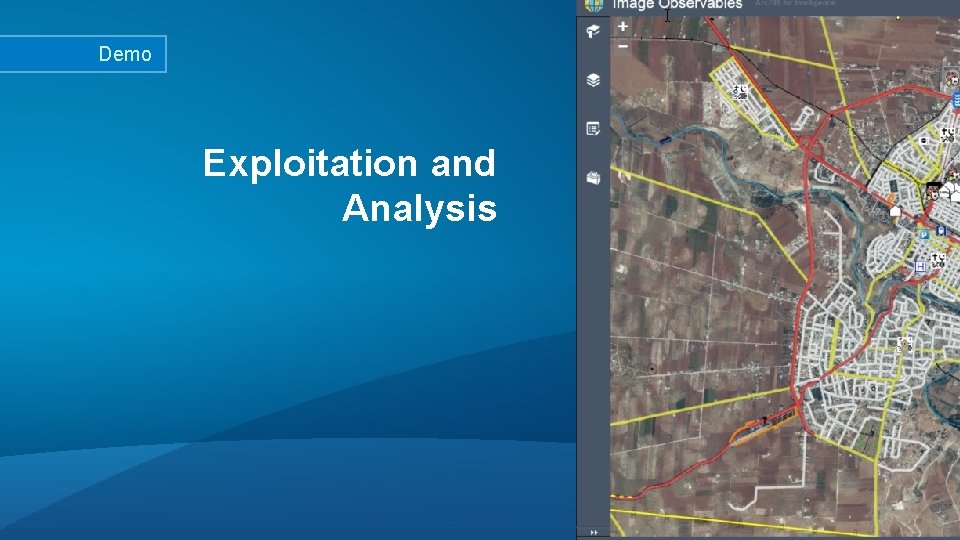Zoom in on the map with plus

click(x=623, y=26)
